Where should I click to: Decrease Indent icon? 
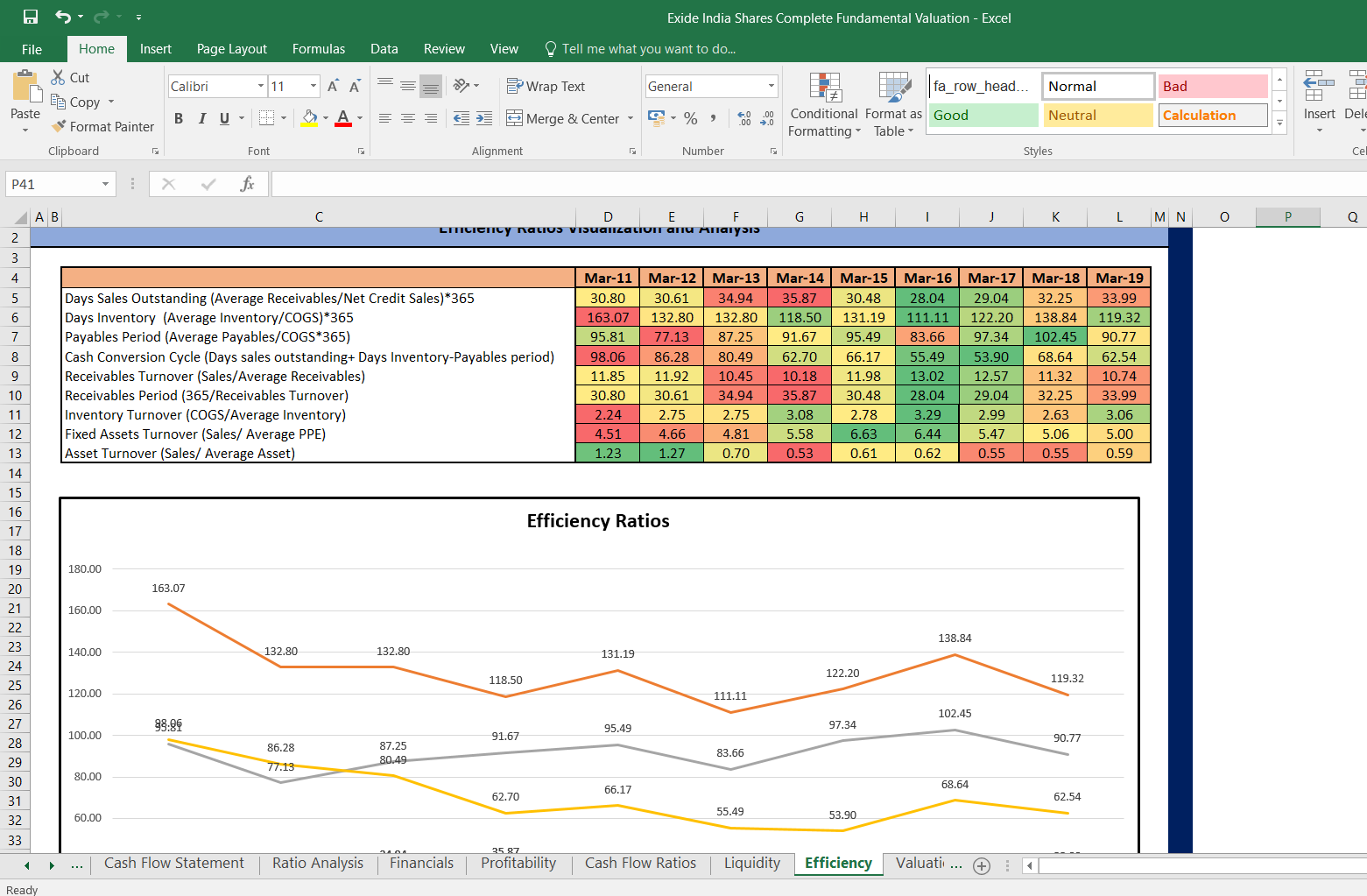[462, 118]
